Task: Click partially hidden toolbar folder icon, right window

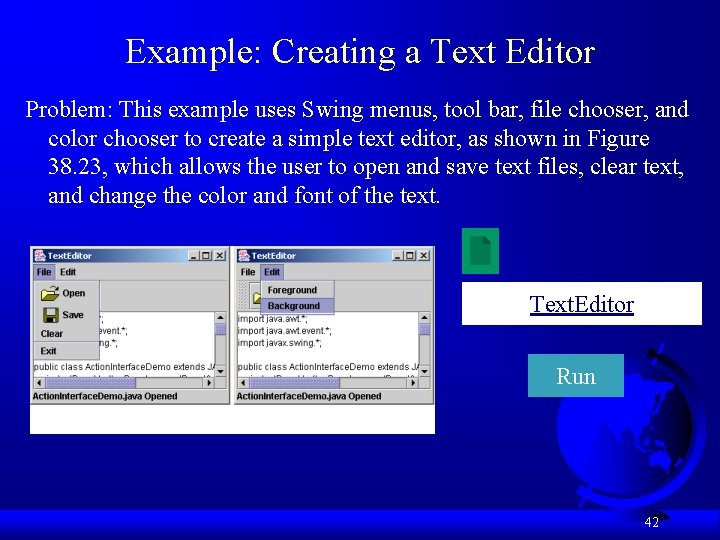Action: pos(255,297)
